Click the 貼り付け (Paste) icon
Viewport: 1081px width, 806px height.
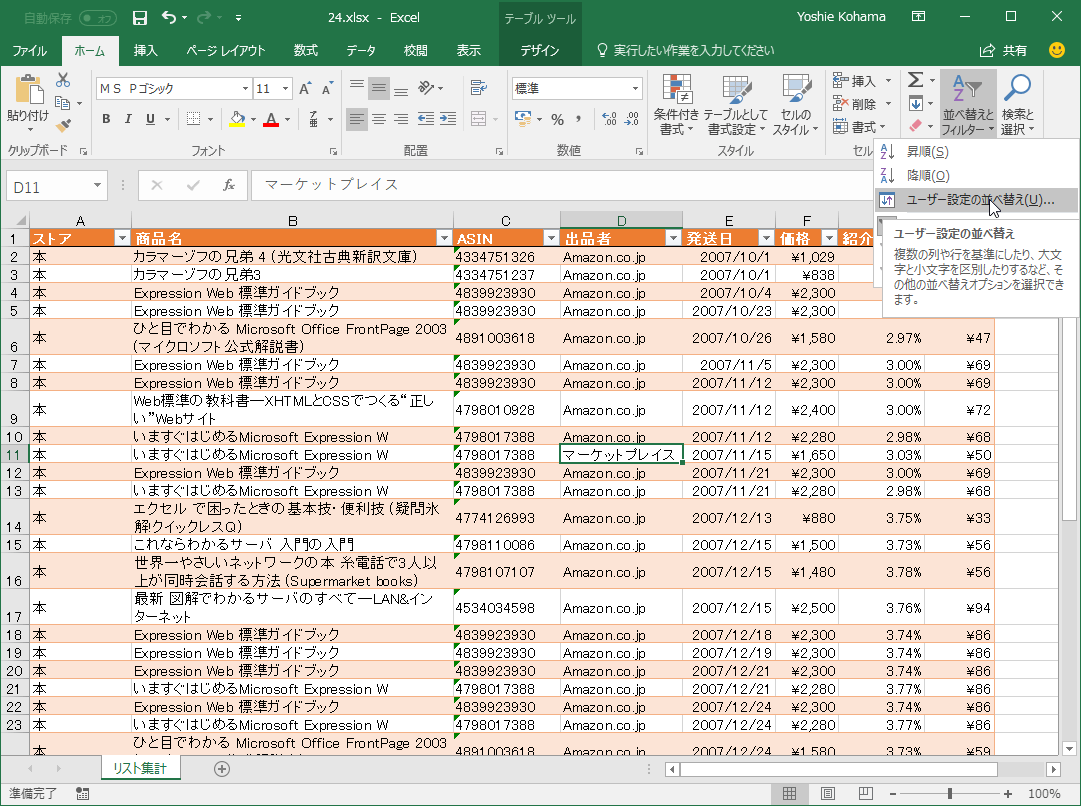click(30, 90)
